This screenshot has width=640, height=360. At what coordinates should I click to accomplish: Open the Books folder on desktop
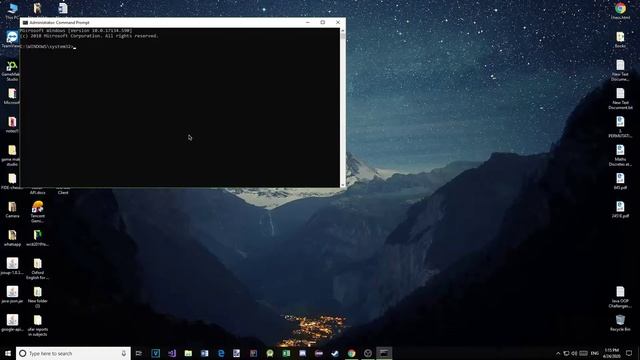click(x=620, y=40)
